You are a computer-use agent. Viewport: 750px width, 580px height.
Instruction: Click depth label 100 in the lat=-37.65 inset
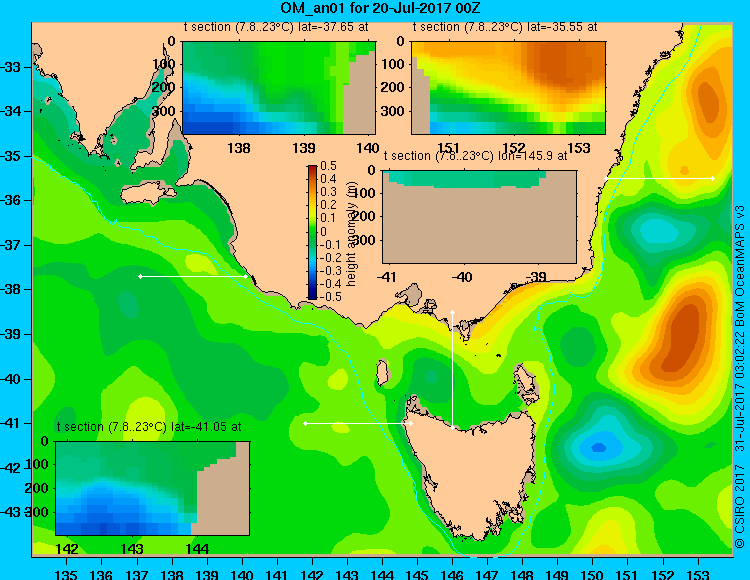coord(164,64)
